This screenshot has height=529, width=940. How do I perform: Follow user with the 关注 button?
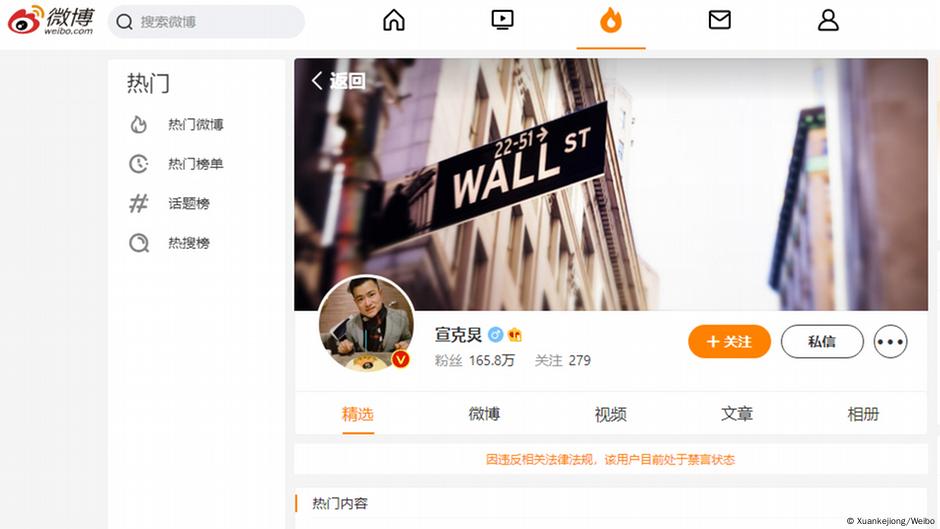click(729, 341)
